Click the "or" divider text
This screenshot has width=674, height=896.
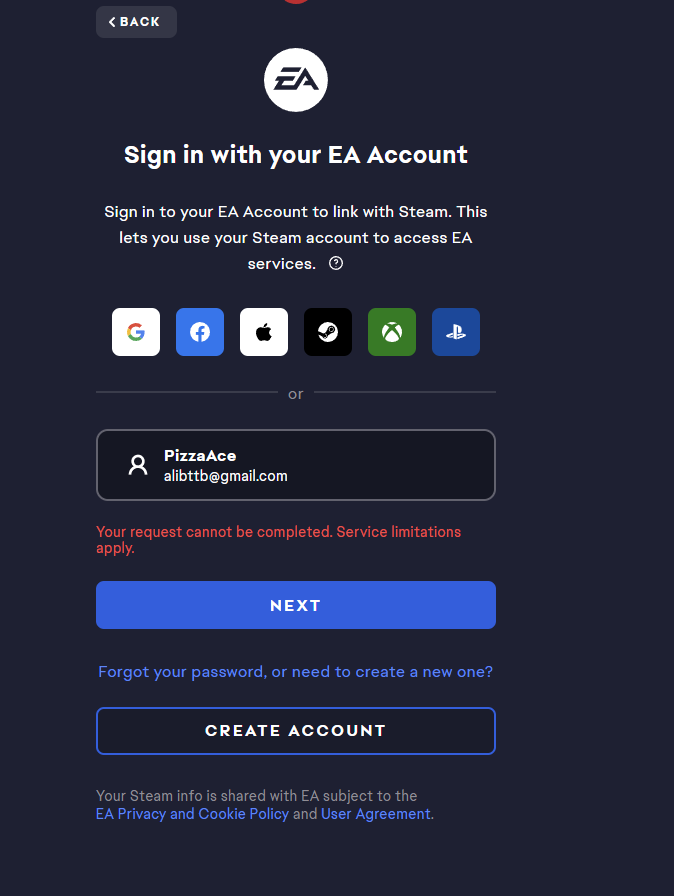[x=296, y=394]
